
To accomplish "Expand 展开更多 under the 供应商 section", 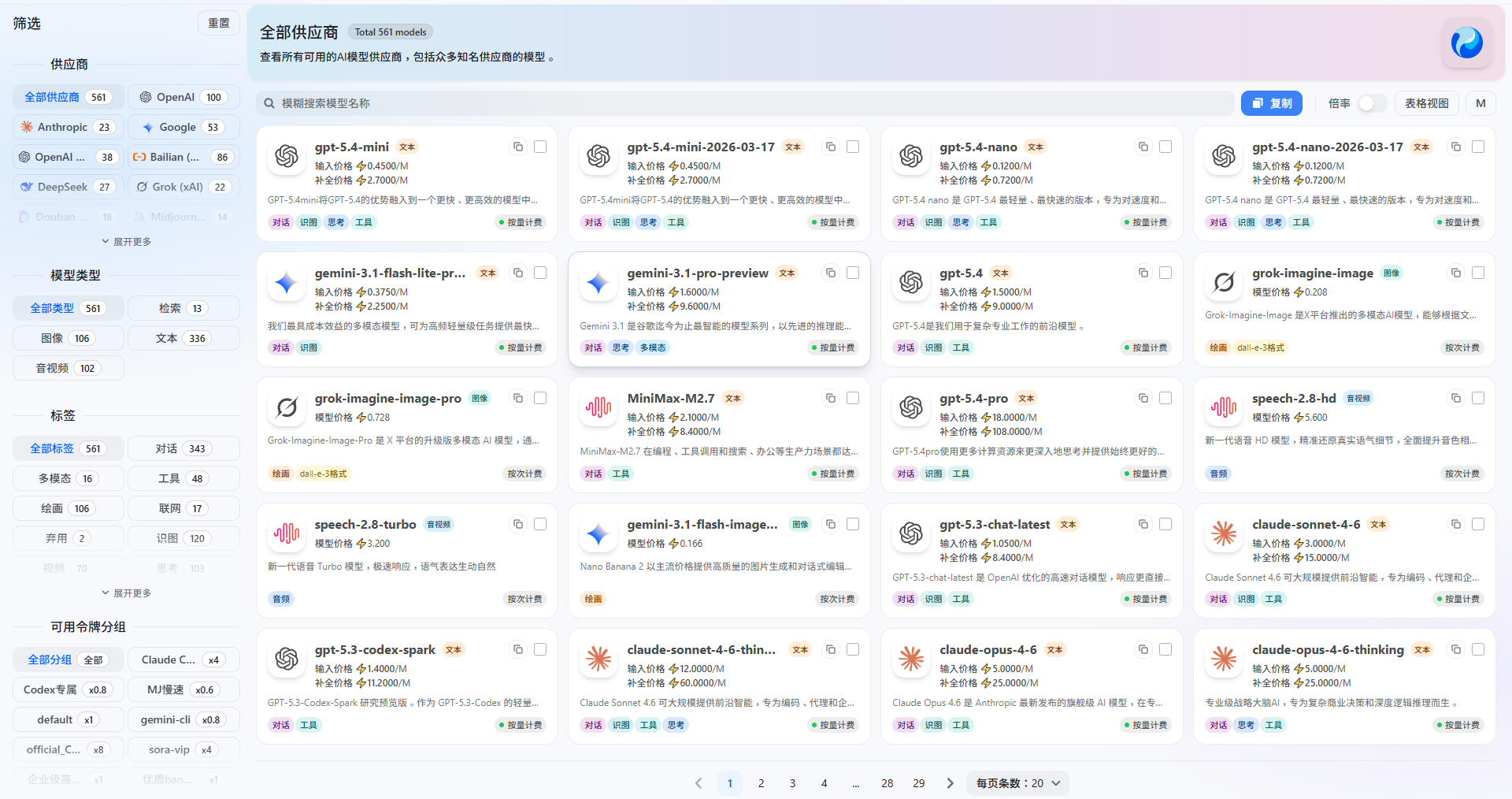I will [x=126, y=241].
